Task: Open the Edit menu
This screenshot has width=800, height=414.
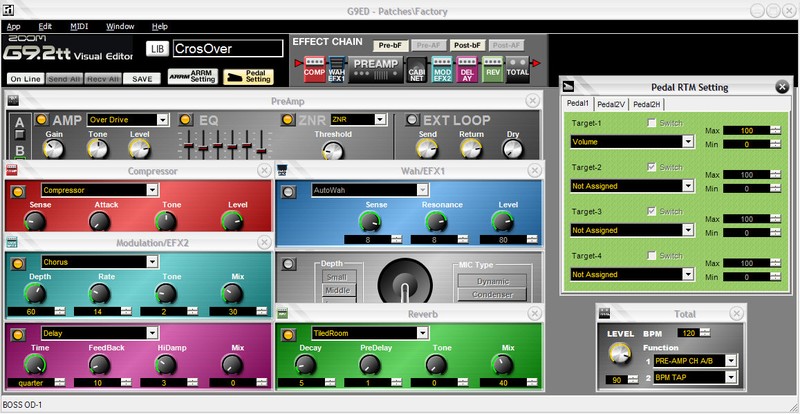Action: 45,27
